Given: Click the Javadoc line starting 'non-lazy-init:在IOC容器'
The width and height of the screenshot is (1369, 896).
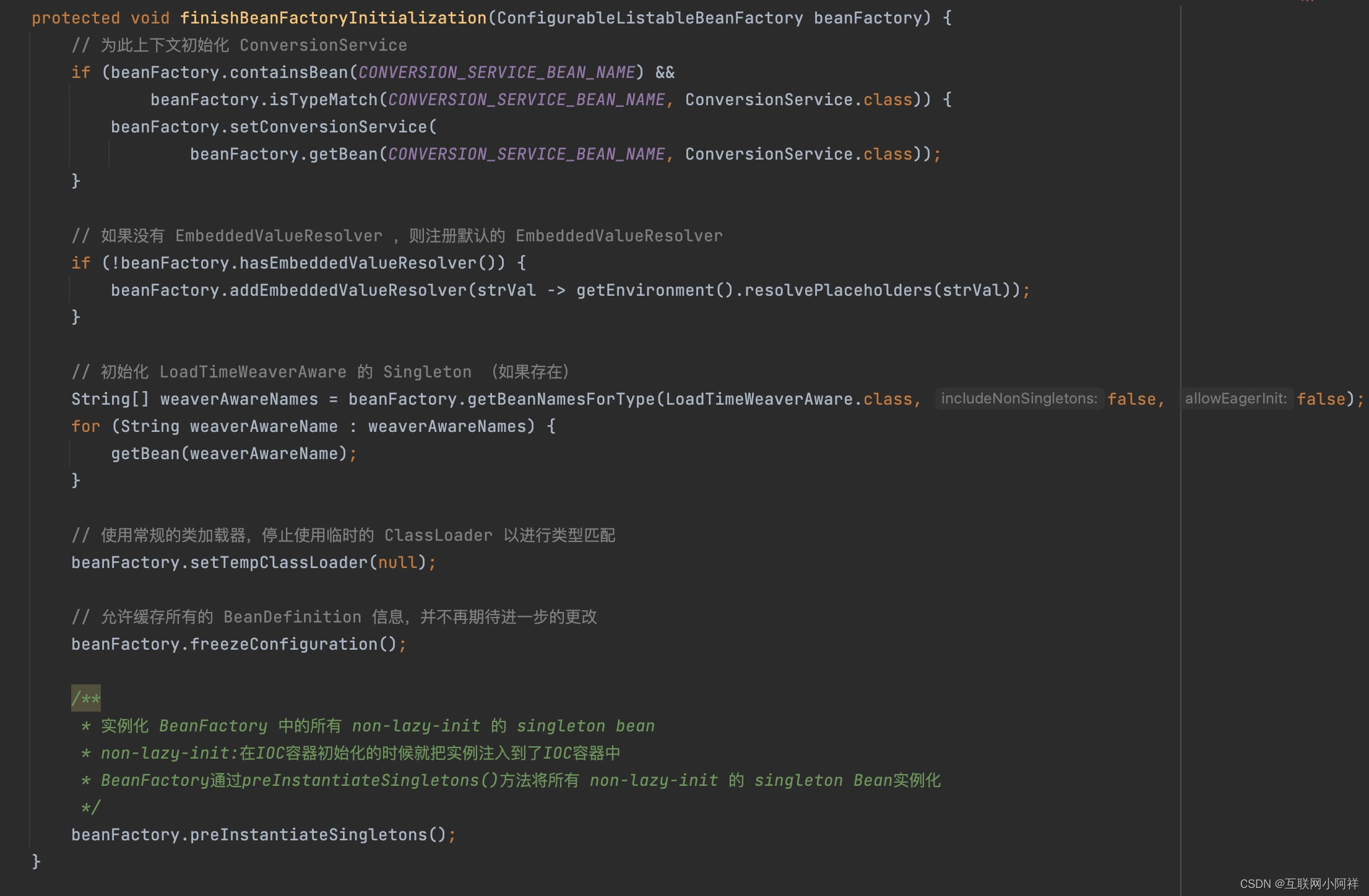Looking at the screenshot, I should coord(350,753).
